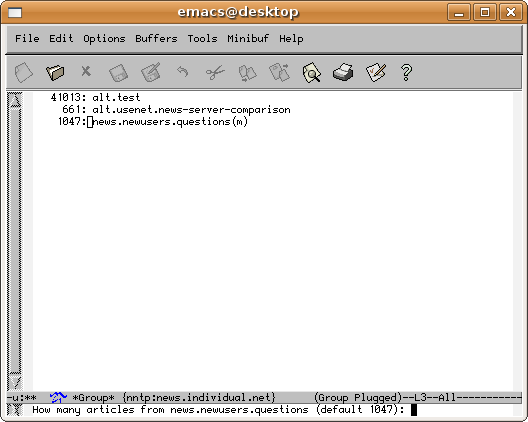Expand the Options menu

pyautogui.click(x=104, y=38)
